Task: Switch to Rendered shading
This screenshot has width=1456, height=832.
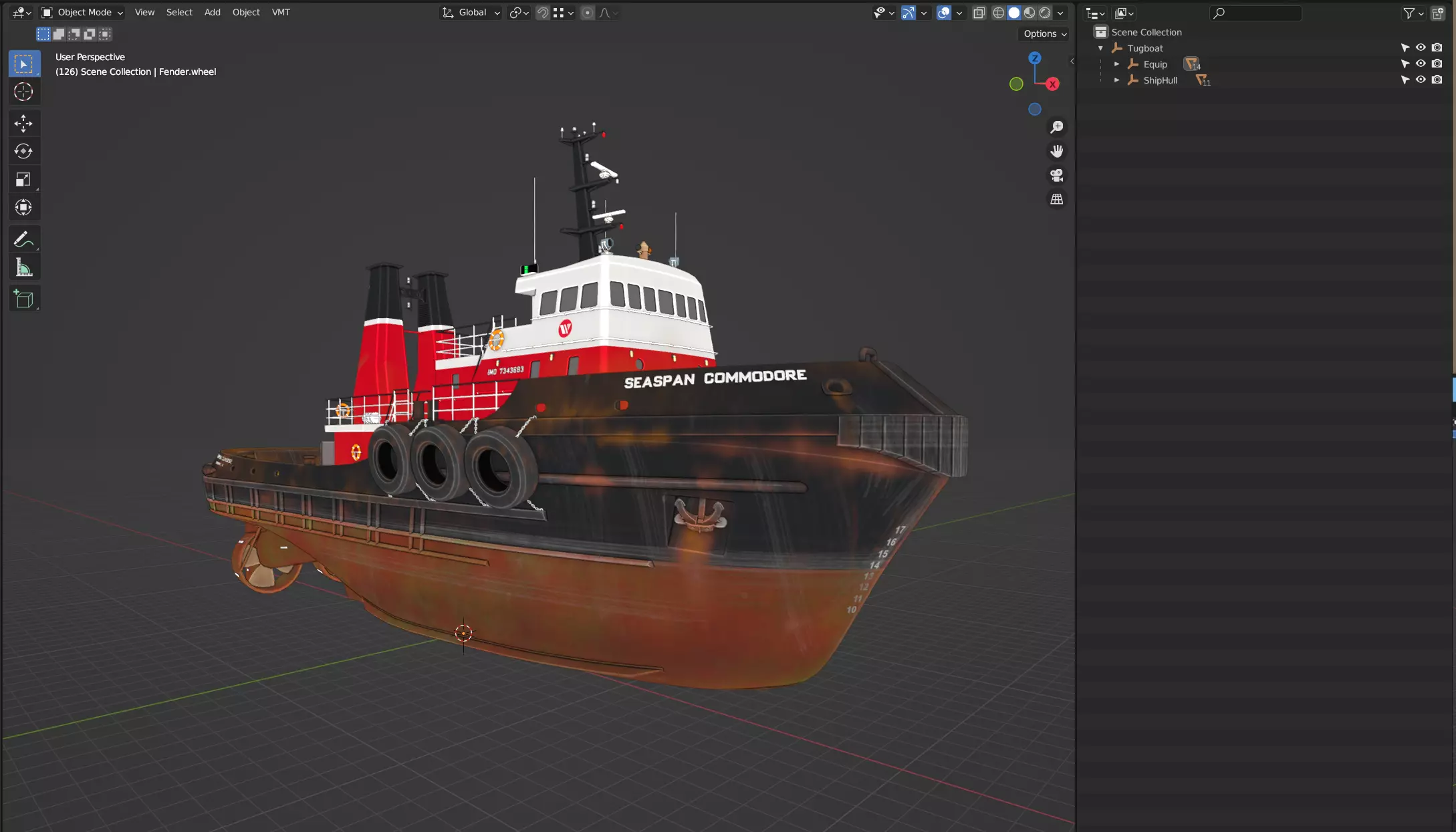Action: click(x=1045, y=13)
